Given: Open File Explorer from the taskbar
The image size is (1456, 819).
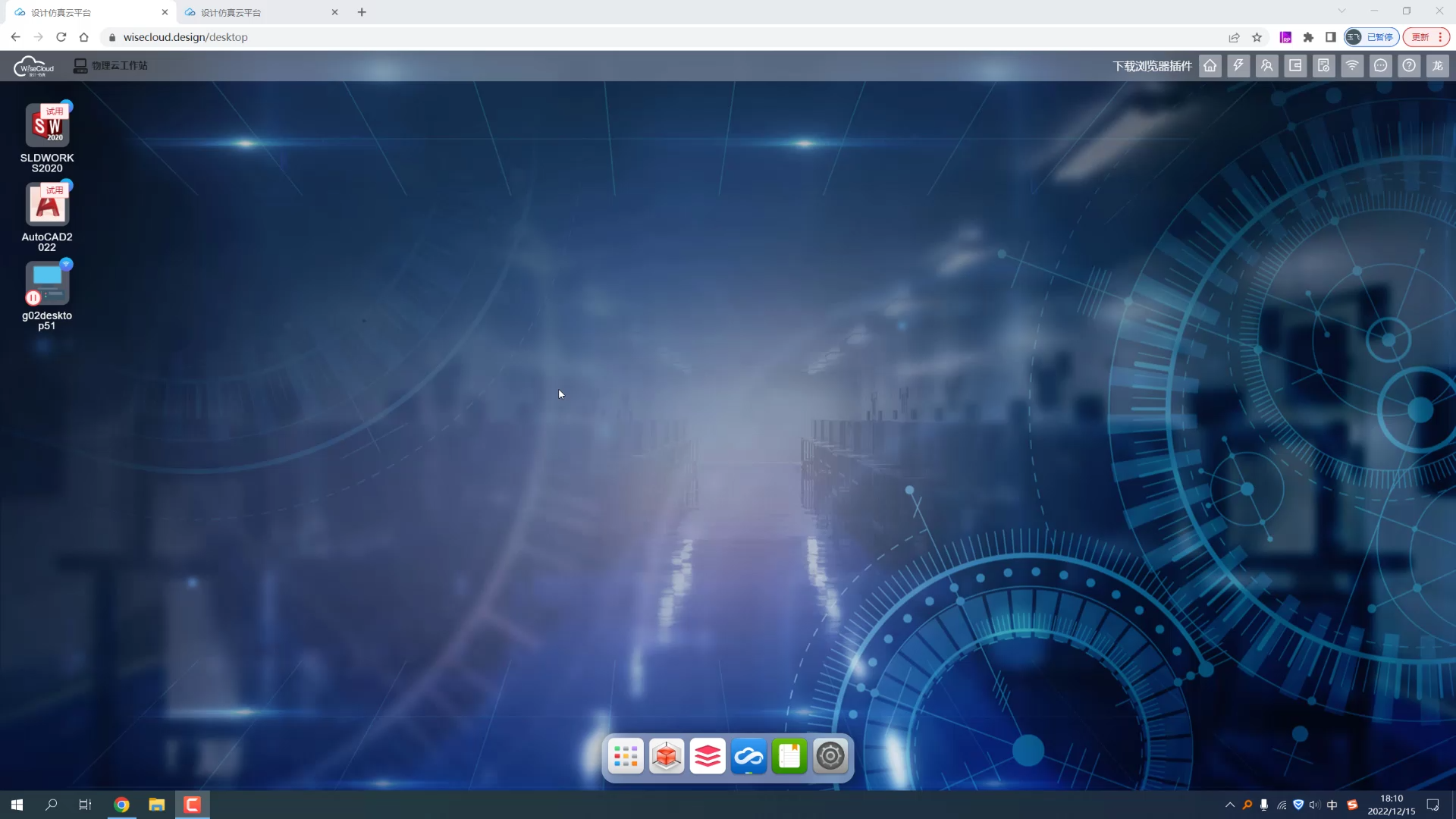Looking at the screenshot, I should click(157, 805).
